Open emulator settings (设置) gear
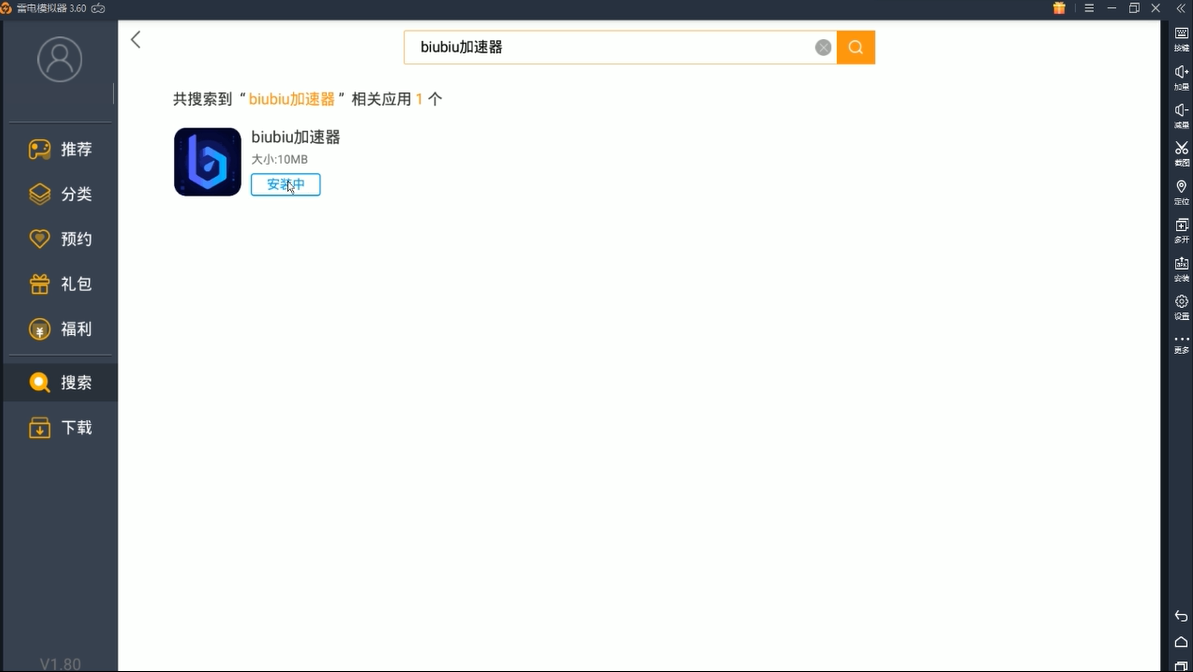The width and height of the screenshot is (1193, 672). (1181, 305)
